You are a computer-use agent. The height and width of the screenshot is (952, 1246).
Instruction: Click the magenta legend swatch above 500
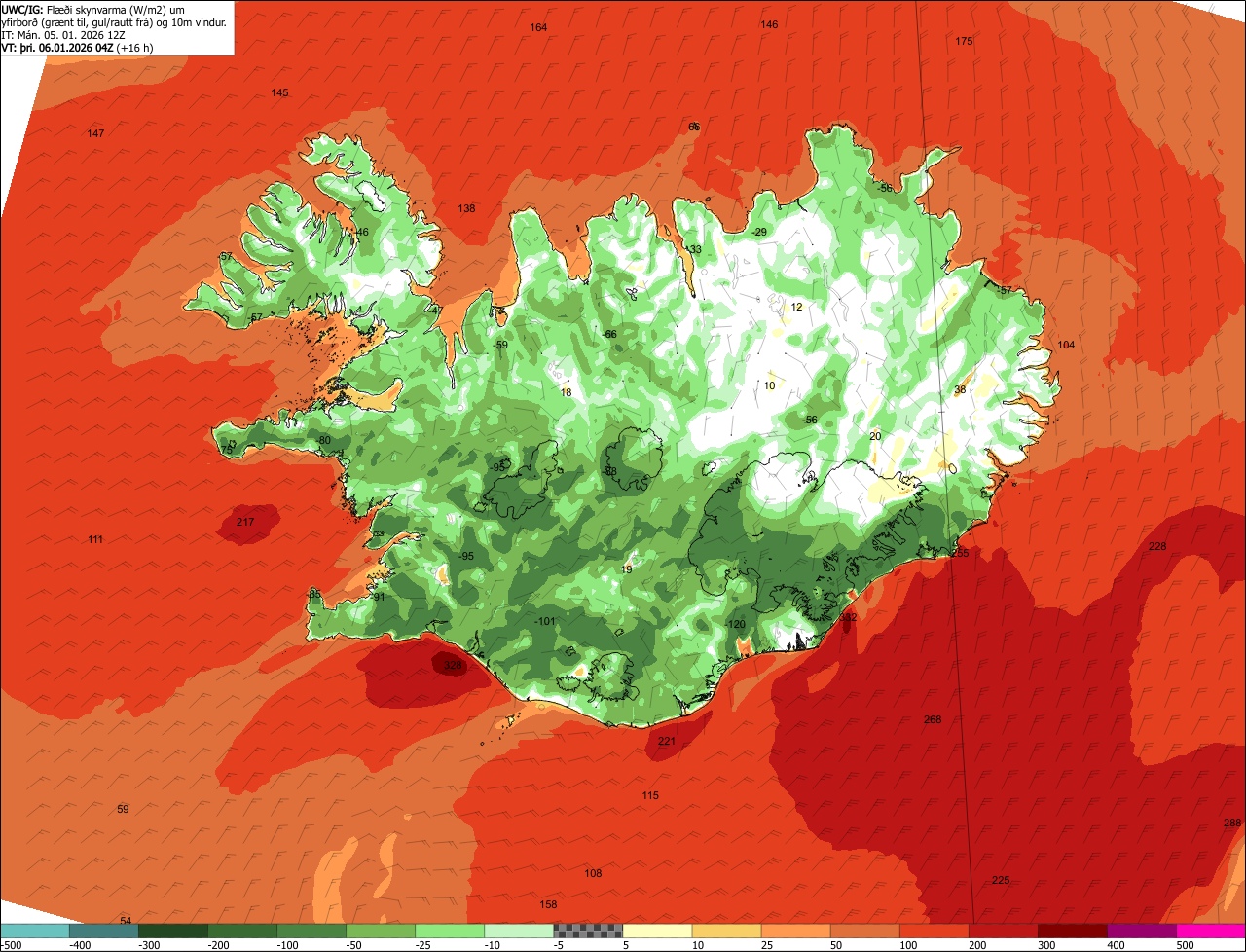(1211, 931)
